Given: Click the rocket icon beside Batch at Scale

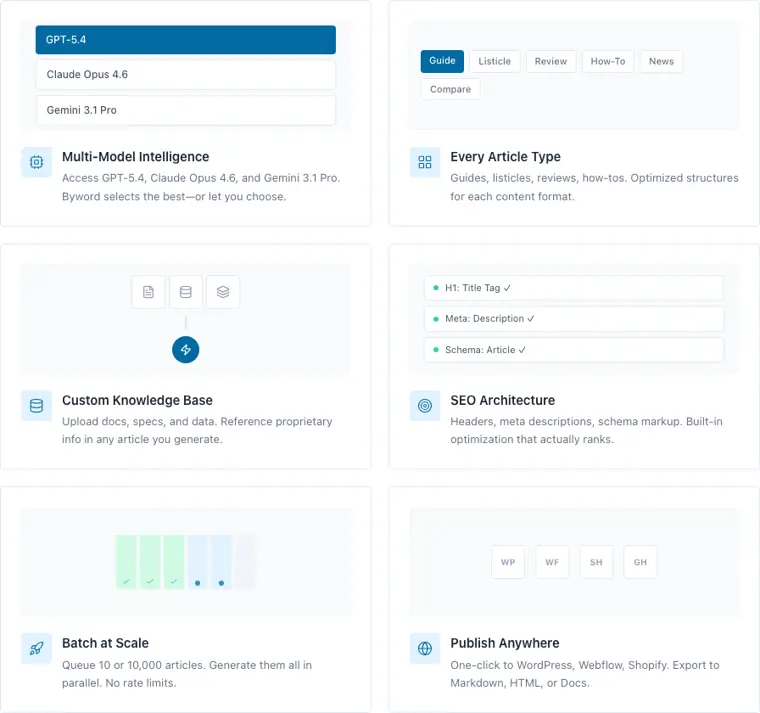Looking at the screenshot, I should point(36,649).
